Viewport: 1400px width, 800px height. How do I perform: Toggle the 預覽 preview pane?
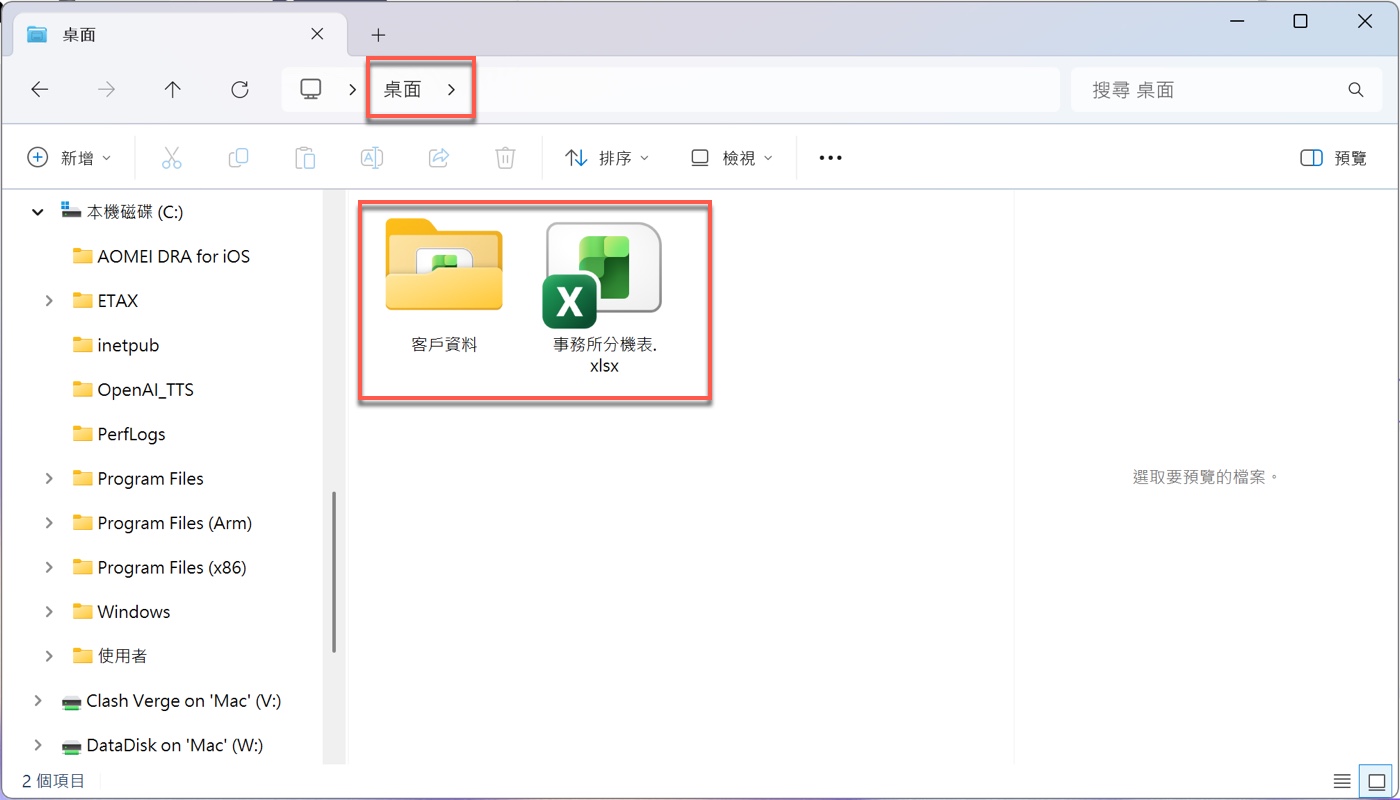pos(1332,157)
